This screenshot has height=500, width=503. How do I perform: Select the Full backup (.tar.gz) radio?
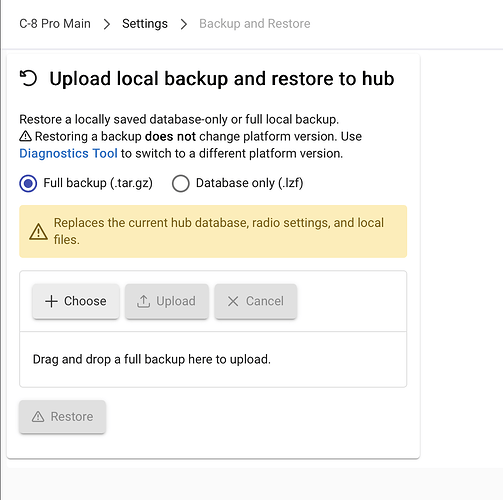[28, 183]
